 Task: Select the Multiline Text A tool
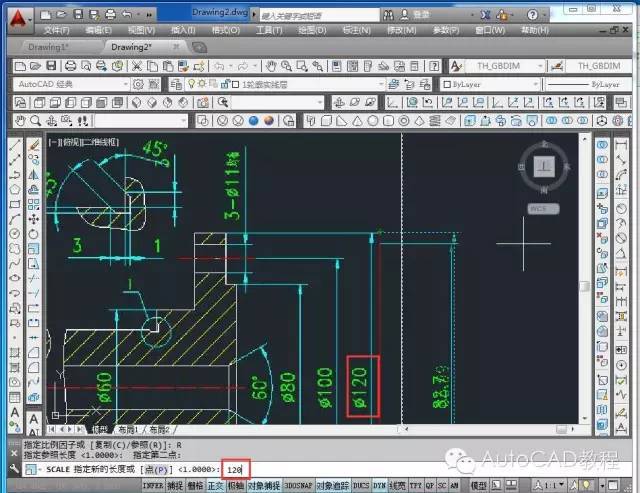coord(15,412)
